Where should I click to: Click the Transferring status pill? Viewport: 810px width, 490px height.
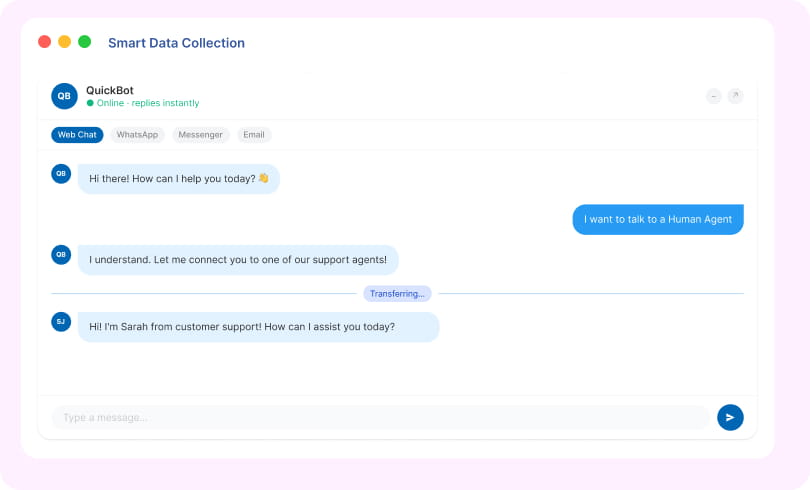[397, 293]
